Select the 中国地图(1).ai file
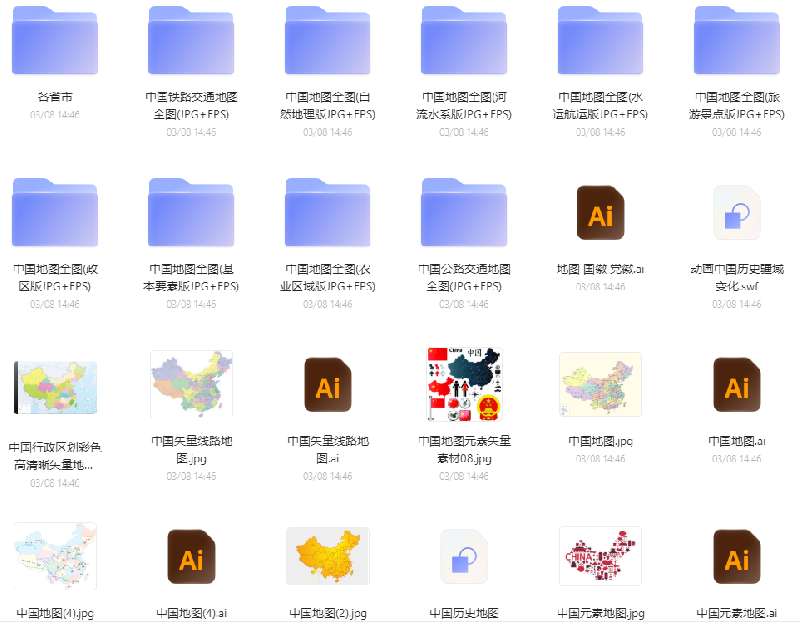This screenshot has height=625, width=800. 191,557
